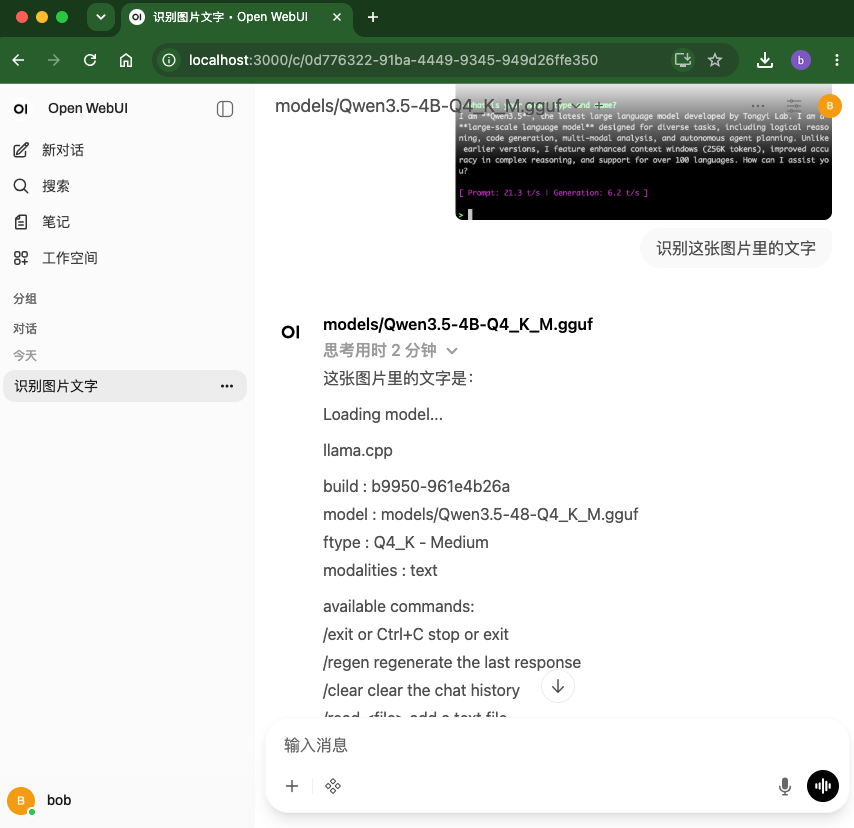Toggle the sidebar collapse icon
This screenshot has width=854, height=828.
pos(225,109)
